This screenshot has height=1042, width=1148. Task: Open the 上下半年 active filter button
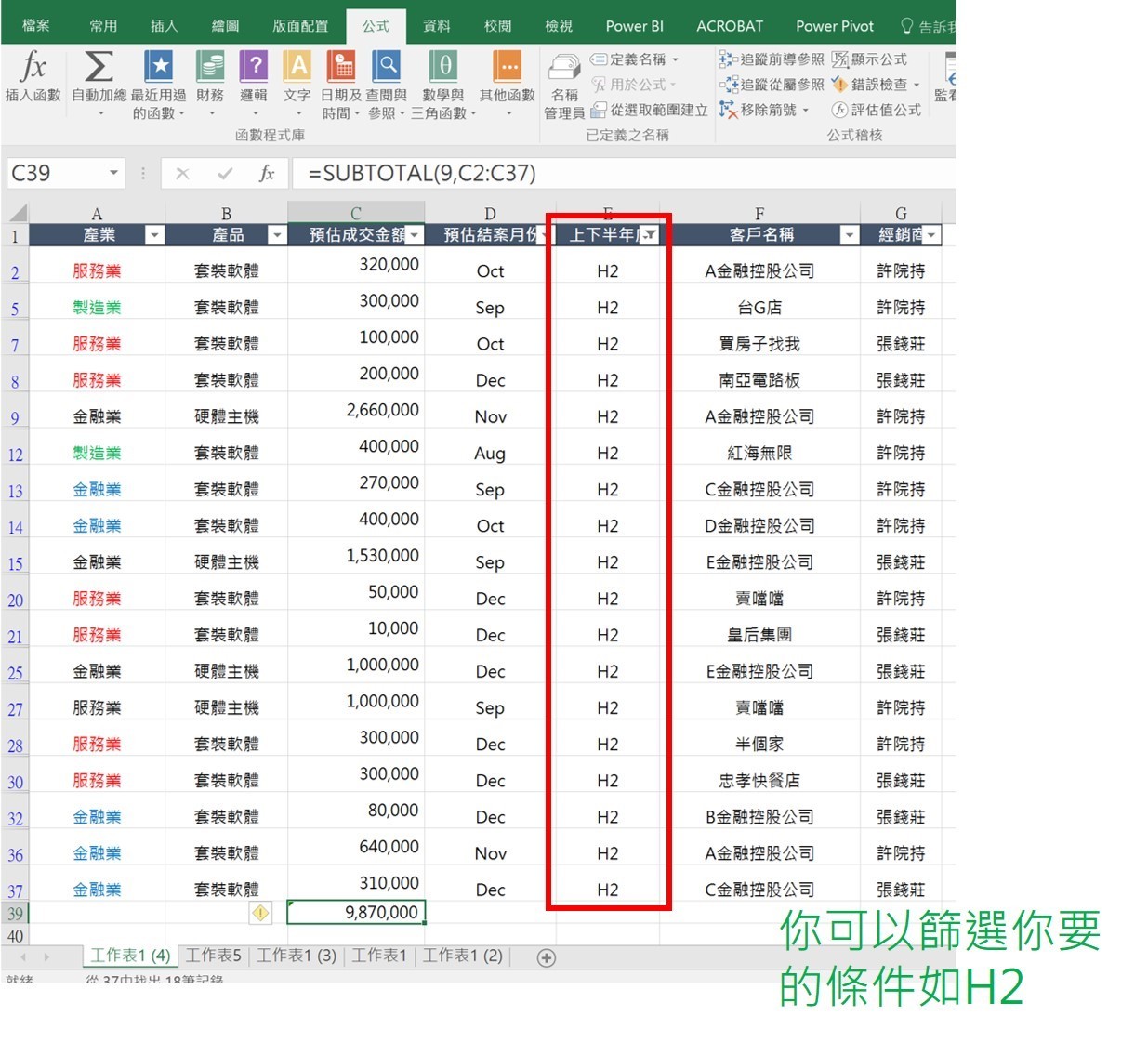click(650, 235)
